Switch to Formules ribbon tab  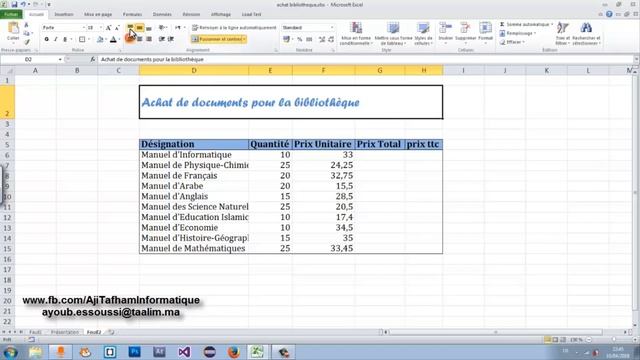click(x=132, y=14)
